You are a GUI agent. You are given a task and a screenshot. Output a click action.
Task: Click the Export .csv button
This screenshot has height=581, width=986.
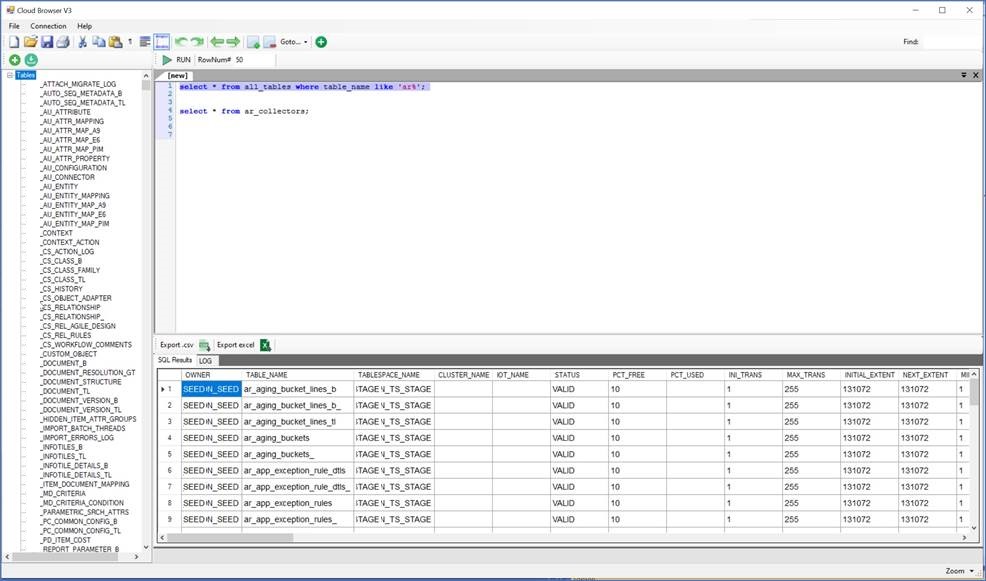pyautogui.click(x=177, y=345)
